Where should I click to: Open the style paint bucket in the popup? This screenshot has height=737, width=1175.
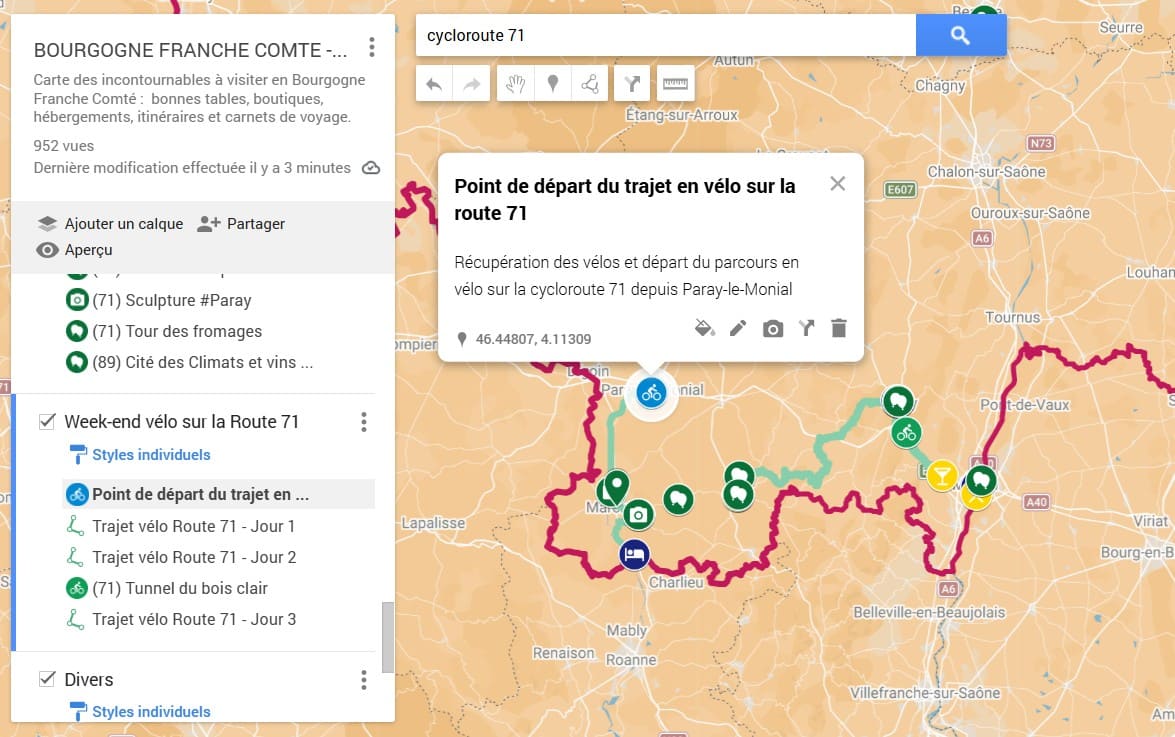[x=704, y=327]
